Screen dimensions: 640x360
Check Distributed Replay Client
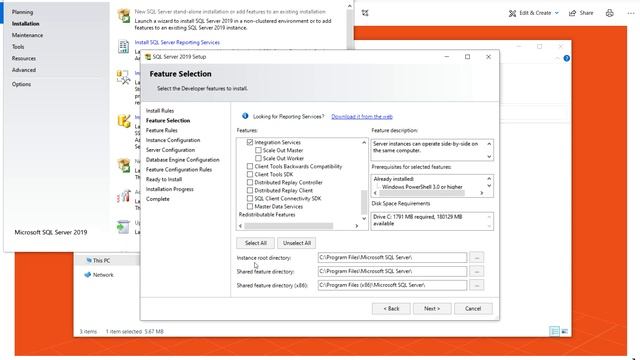tap(250, 190)
